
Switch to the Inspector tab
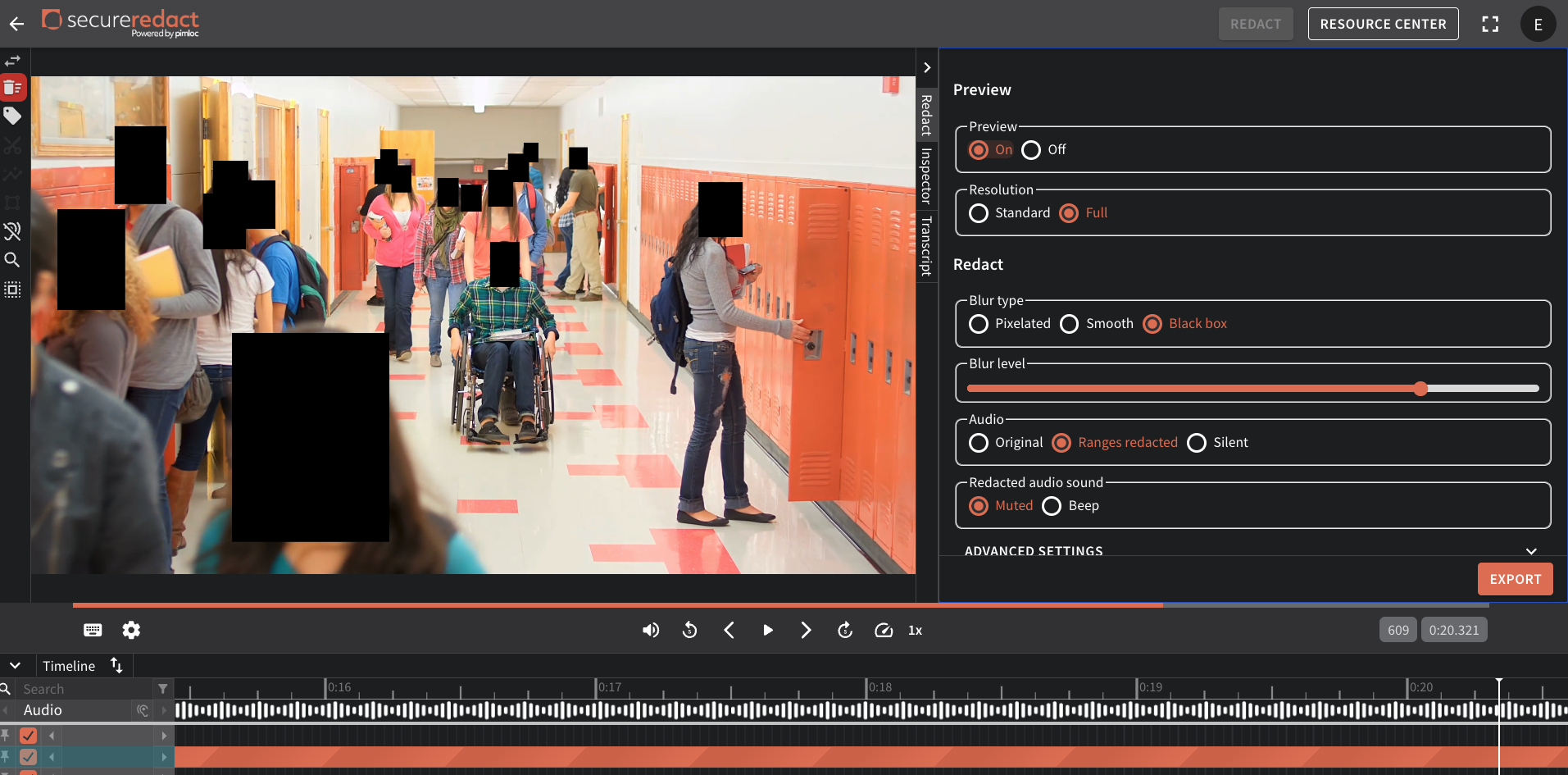coord(926,176)
